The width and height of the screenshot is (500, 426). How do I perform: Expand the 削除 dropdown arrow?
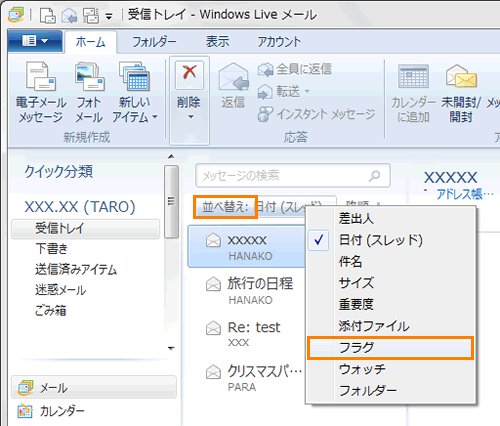point(190,117)
